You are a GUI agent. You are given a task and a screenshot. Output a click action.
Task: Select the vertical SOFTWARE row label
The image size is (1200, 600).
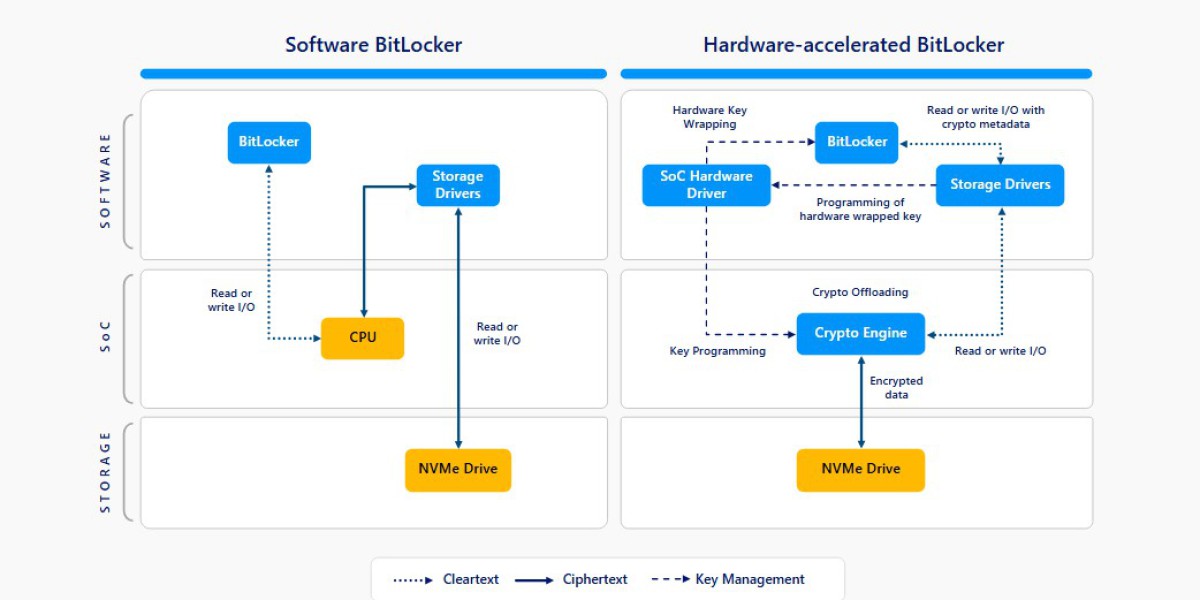click(106, 181)
